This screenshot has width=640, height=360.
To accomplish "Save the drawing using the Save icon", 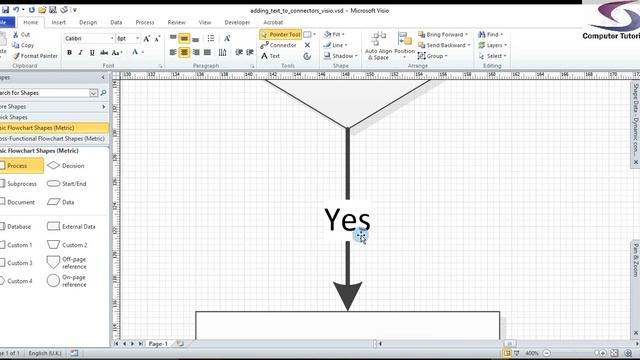I will tap(5, 9).
